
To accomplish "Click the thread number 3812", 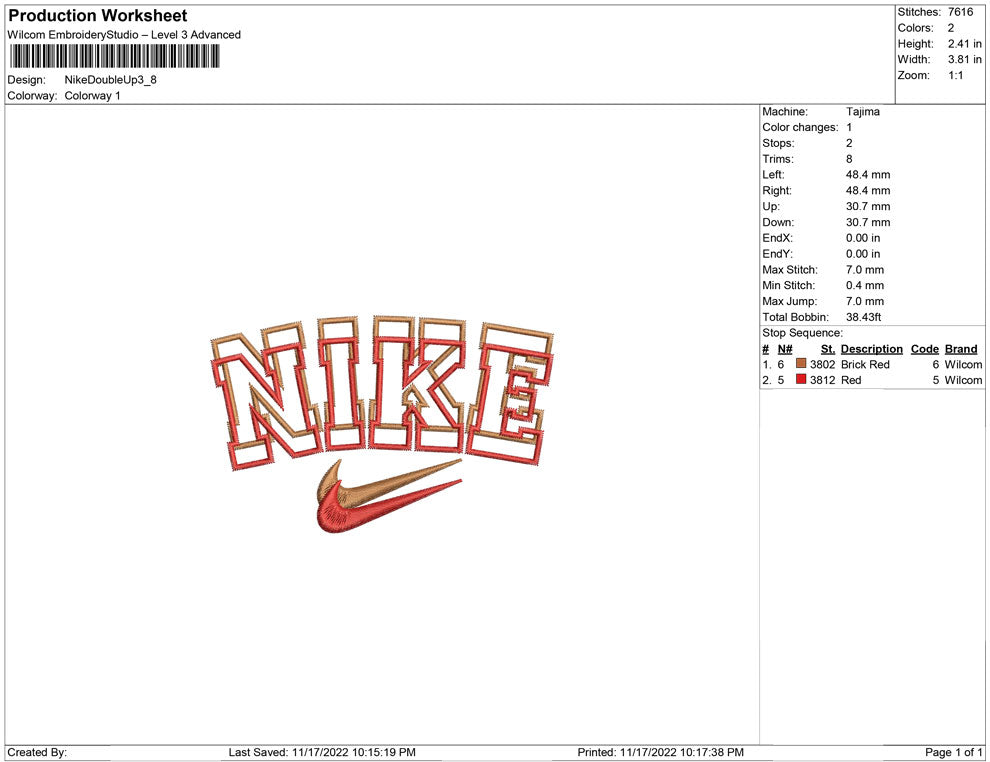I will (x=823, y=380).
